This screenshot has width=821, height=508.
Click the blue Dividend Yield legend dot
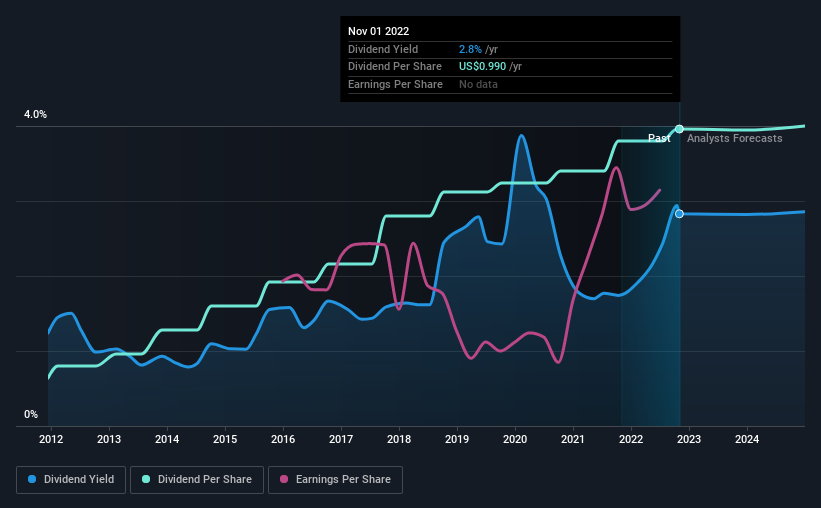[32, 479]
